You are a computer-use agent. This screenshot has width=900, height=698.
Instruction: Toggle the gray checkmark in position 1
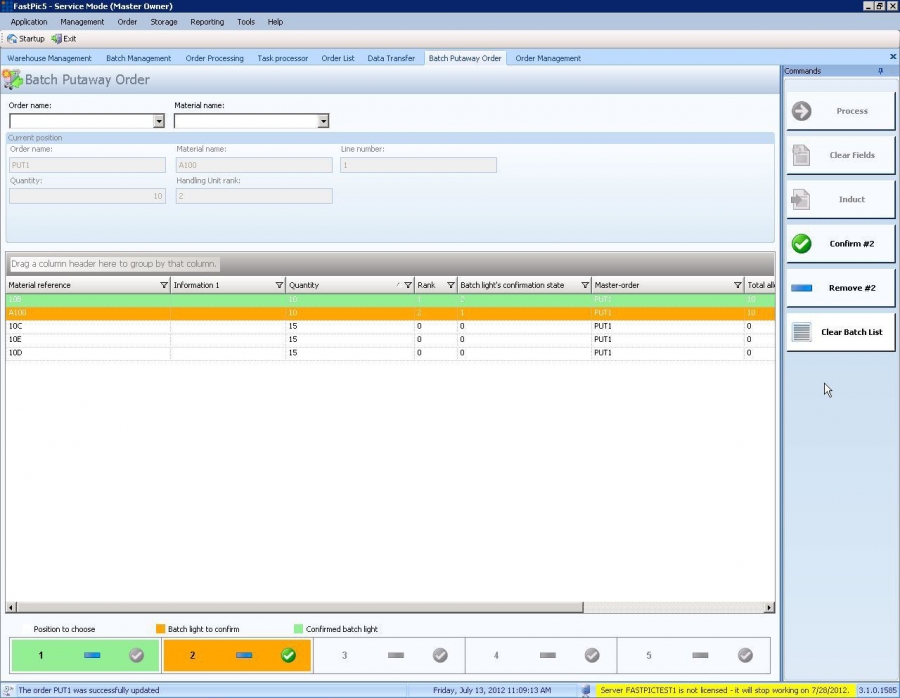tap(137, 656)
